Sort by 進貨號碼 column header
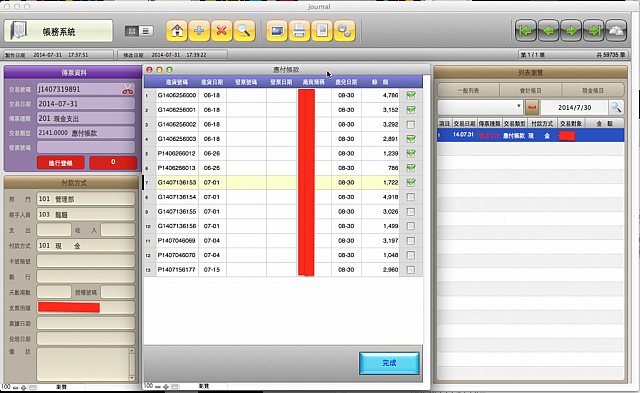 (x=177, y=82)
